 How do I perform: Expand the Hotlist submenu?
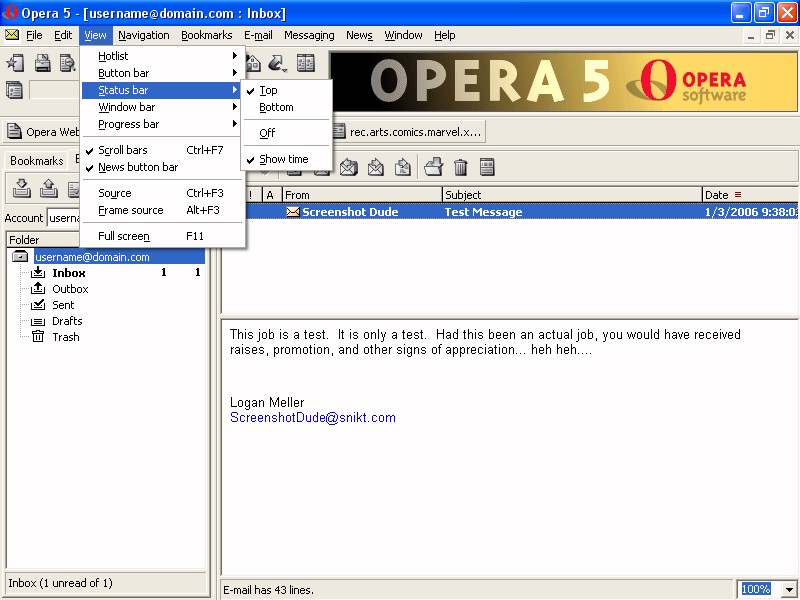click(x=163, y=56)
